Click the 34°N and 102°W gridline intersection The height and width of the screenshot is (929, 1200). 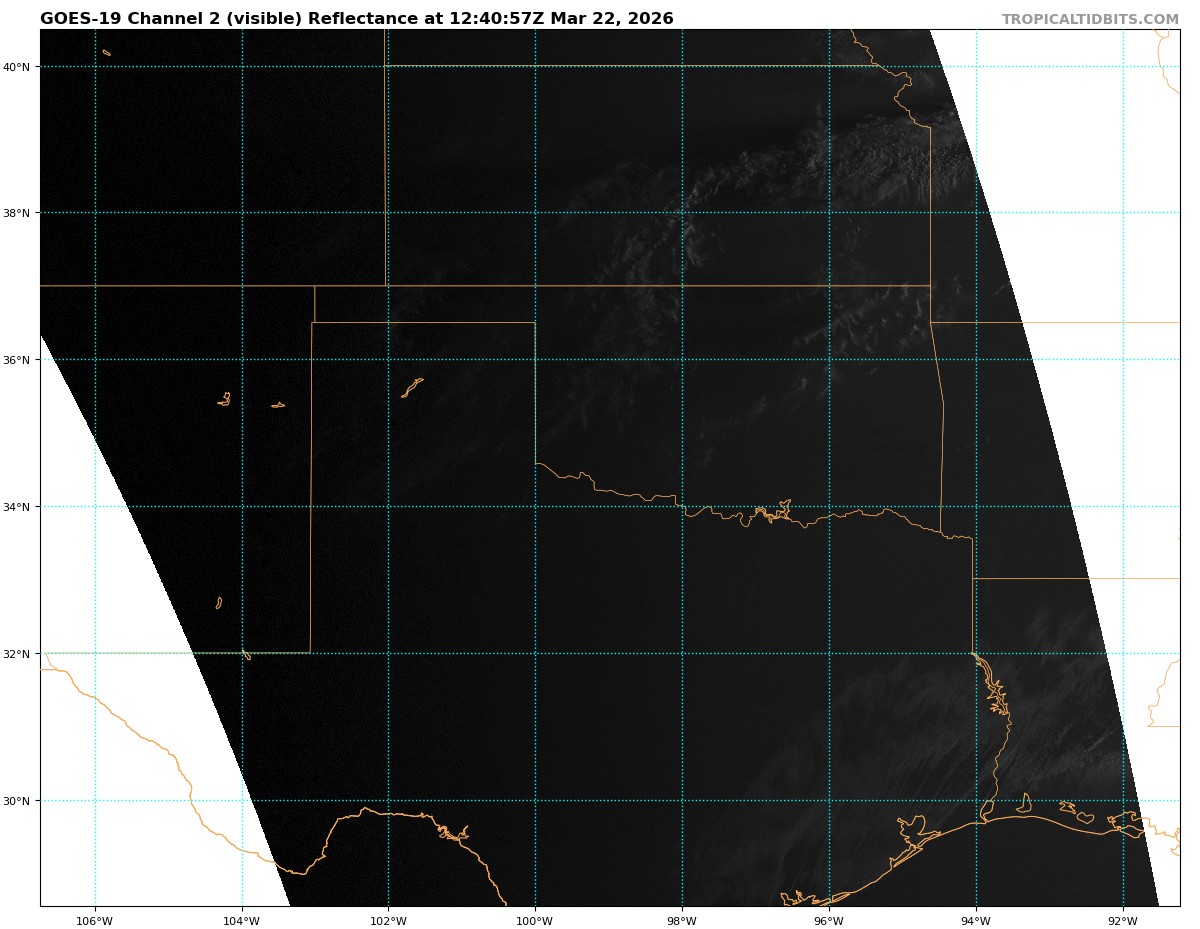pyautogui.click(x=388, y=507)
